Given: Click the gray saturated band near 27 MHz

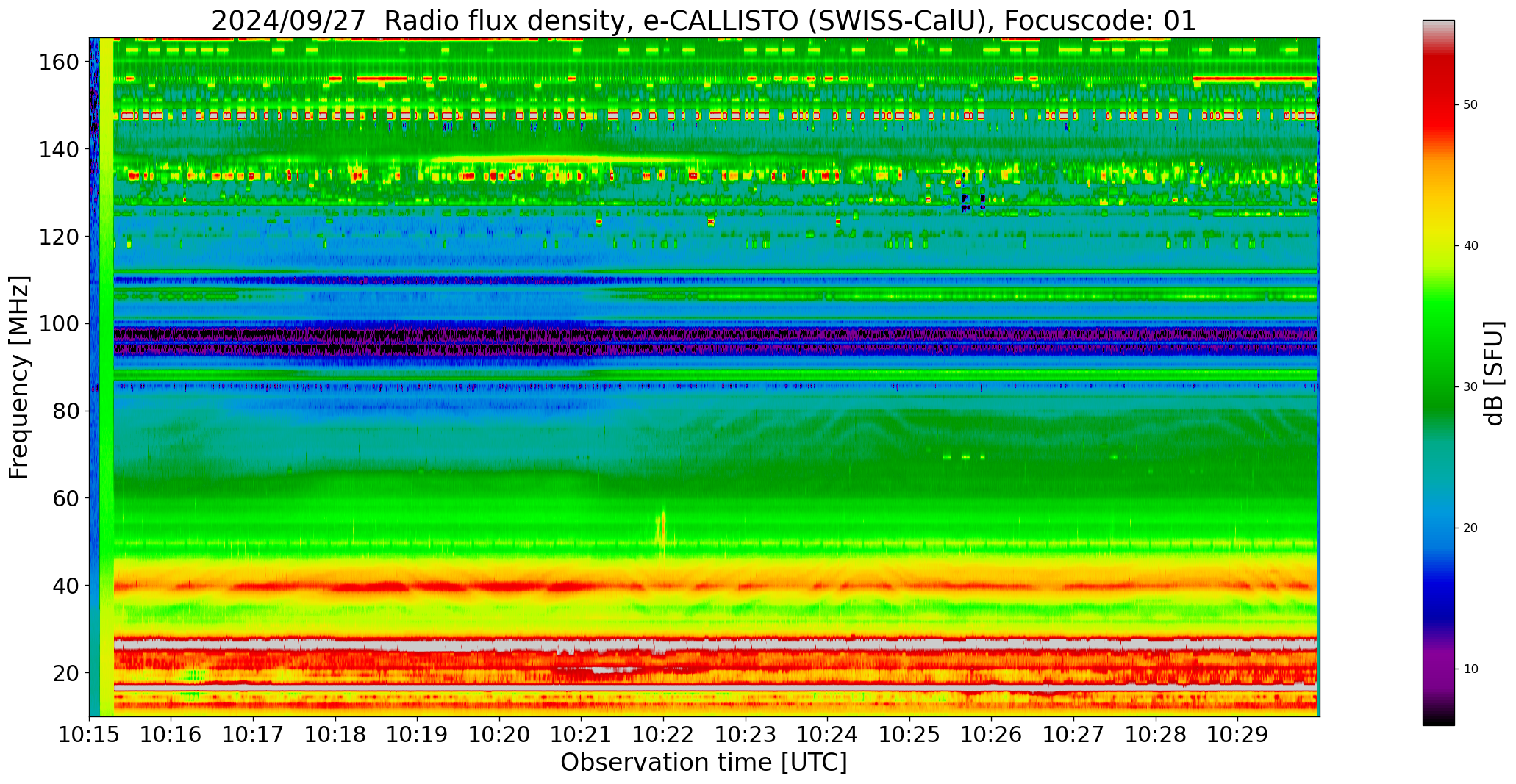Looking at the screenshot, I should click(x=716, y=644).
